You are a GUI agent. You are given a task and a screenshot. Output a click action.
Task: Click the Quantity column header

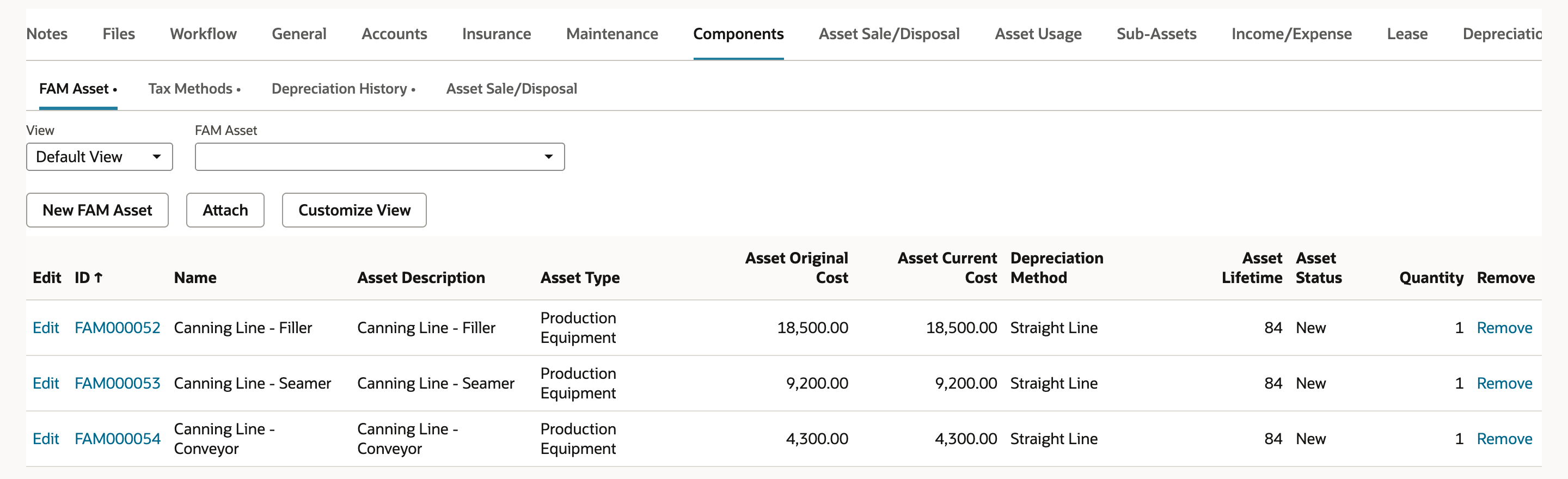1431,278
